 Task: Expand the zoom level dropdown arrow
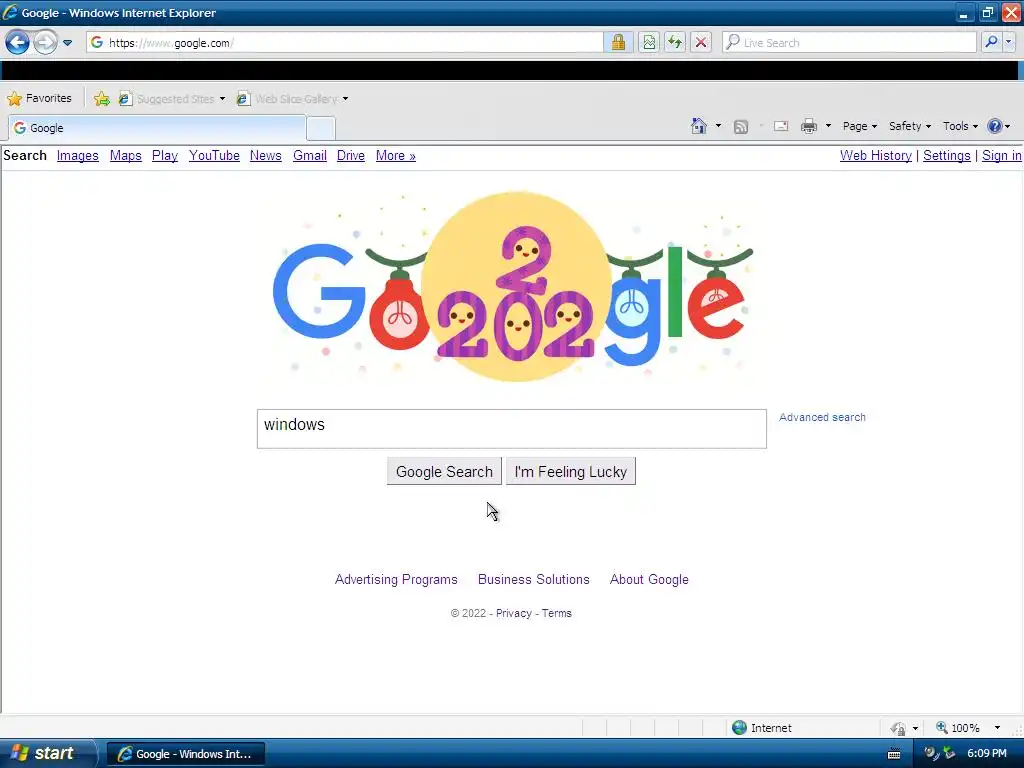pyautogui.click(x=997, y=728)
